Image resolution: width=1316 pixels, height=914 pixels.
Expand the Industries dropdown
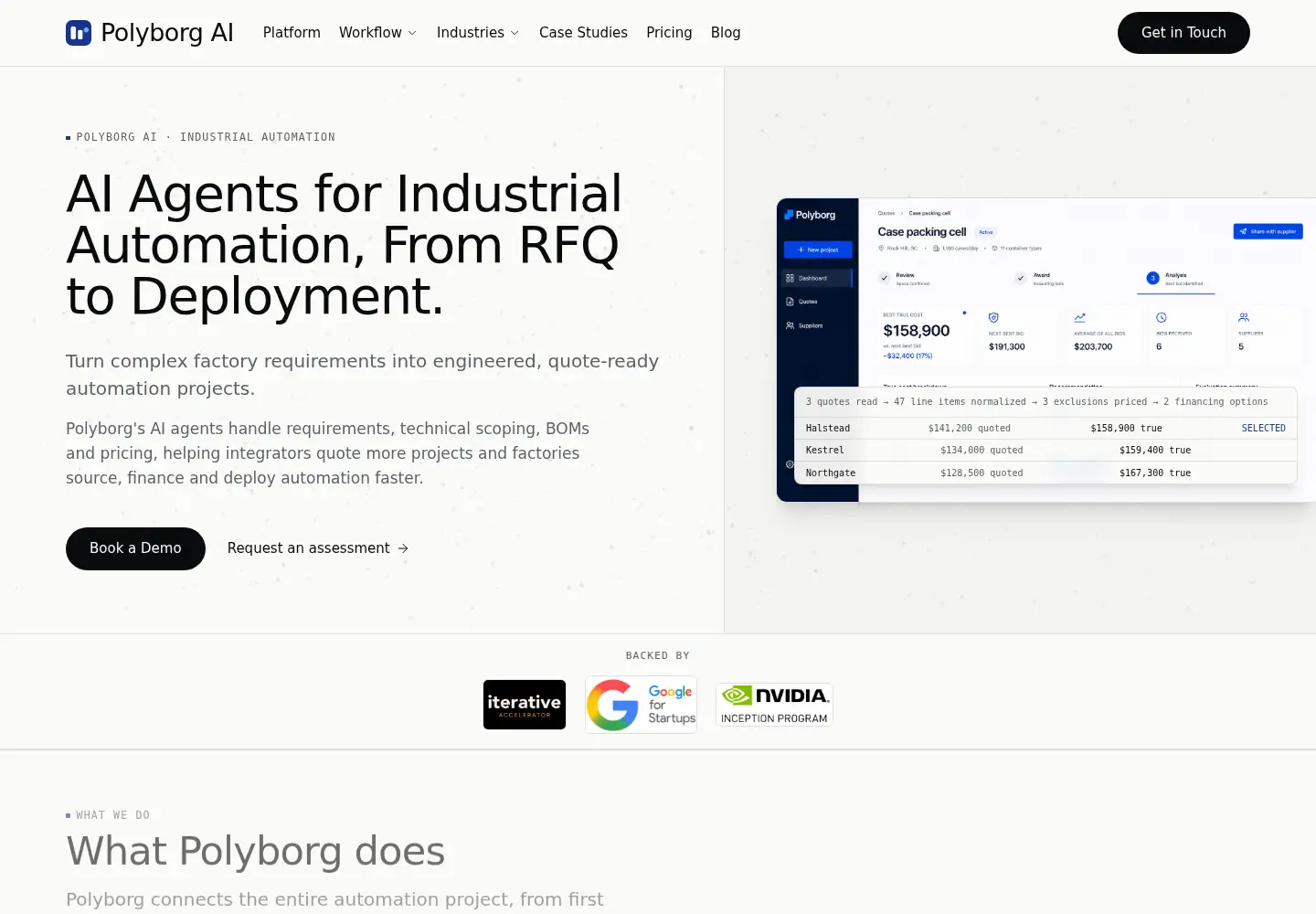[x=478, y=33]
